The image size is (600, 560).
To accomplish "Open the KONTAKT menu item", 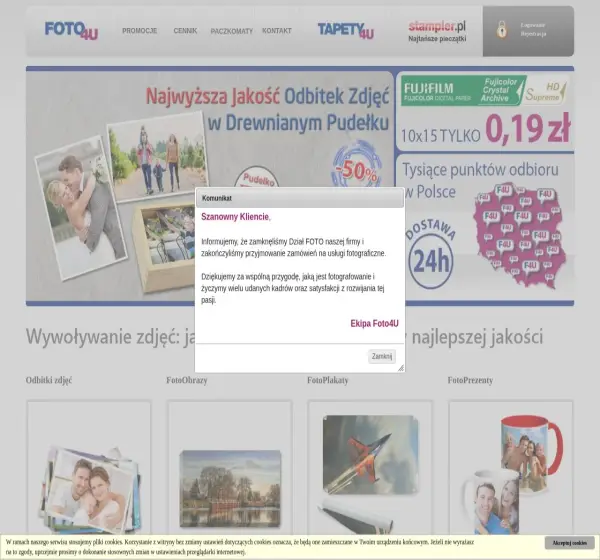I will pos(277,31).
